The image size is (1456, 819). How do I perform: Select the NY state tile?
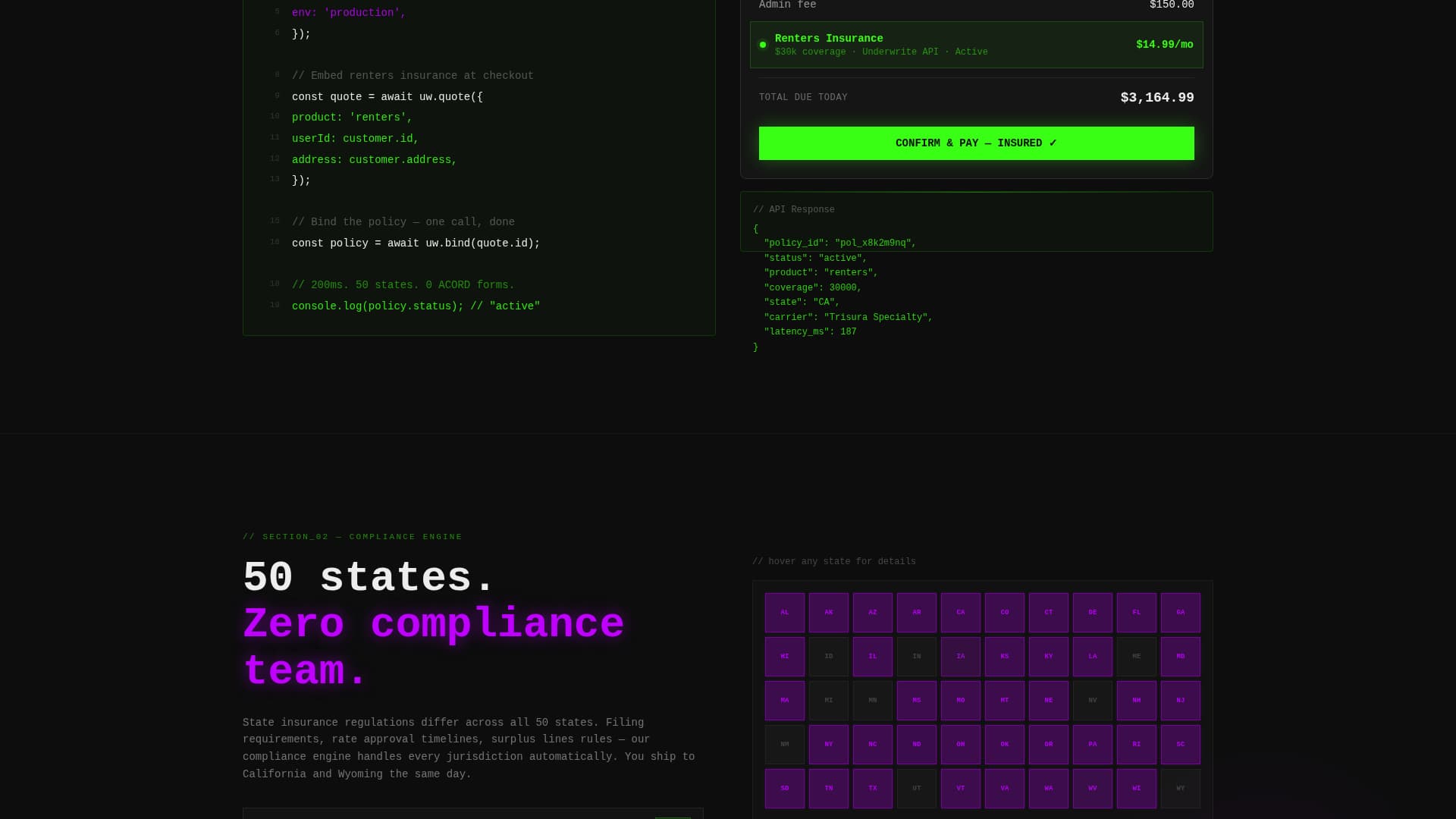tap(829, 745)
